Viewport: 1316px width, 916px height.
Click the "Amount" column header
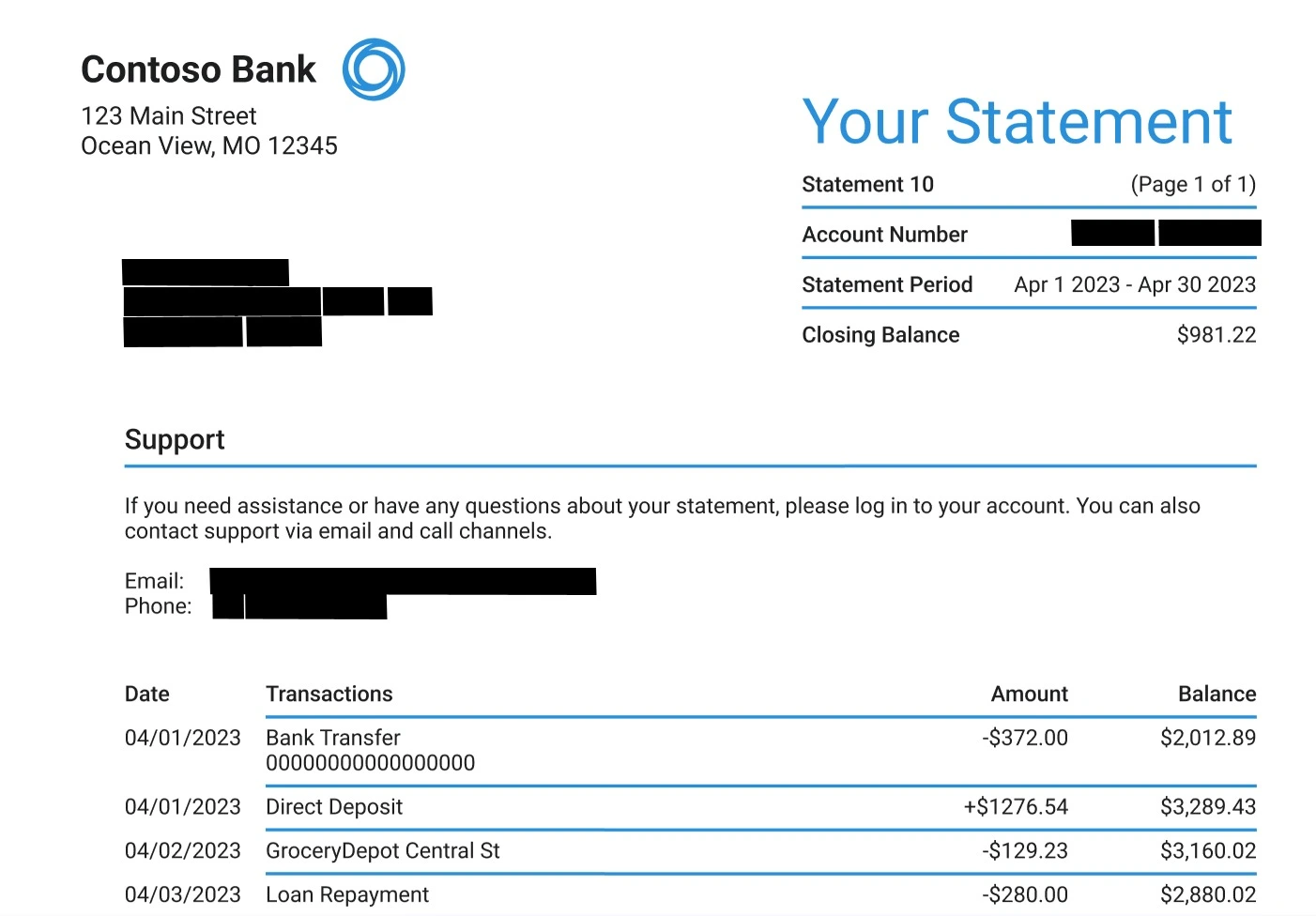(1029, 695)
